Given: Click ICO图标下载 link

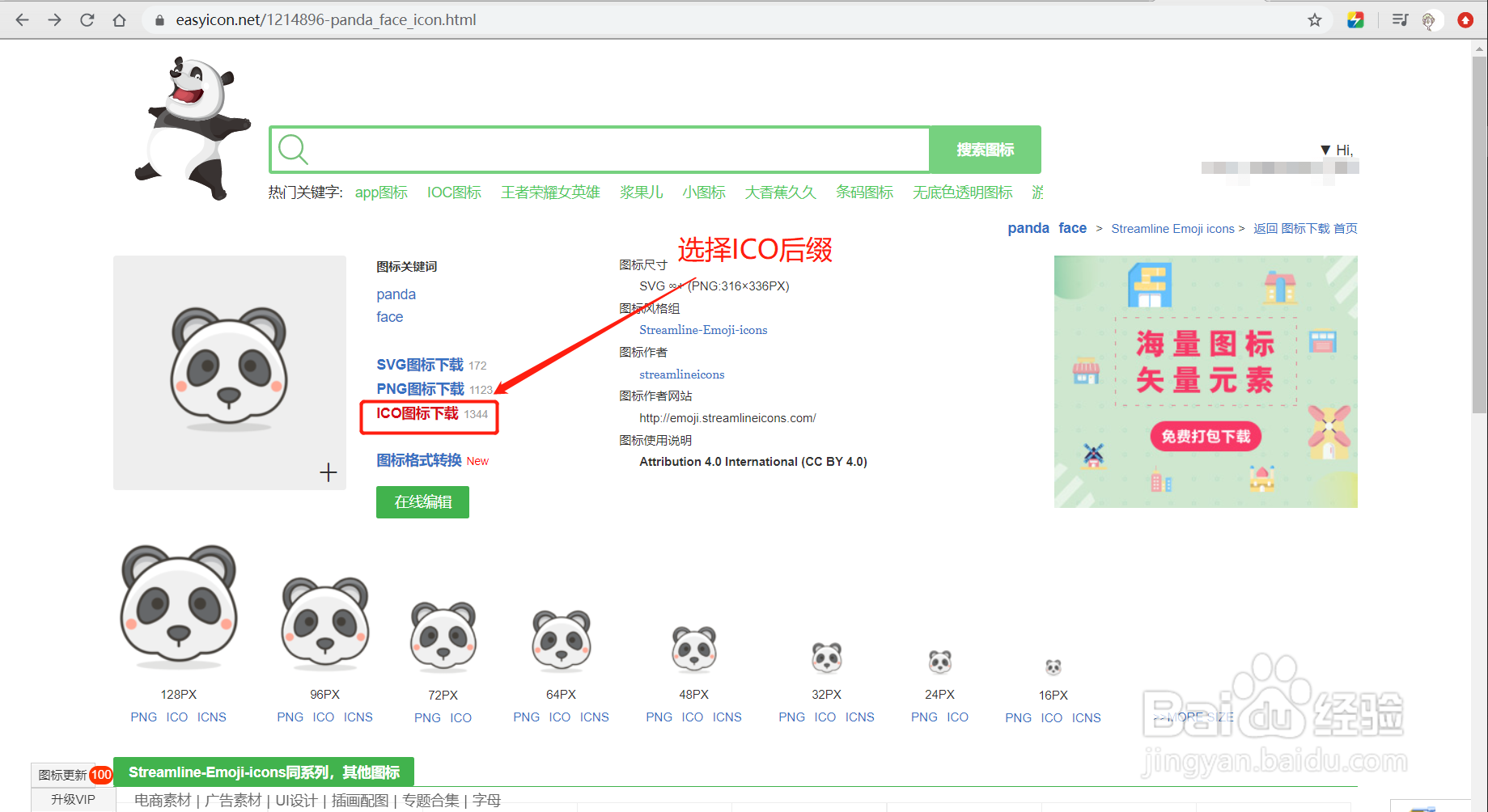Looking at the screenshot, I should [x=418, y=413].
